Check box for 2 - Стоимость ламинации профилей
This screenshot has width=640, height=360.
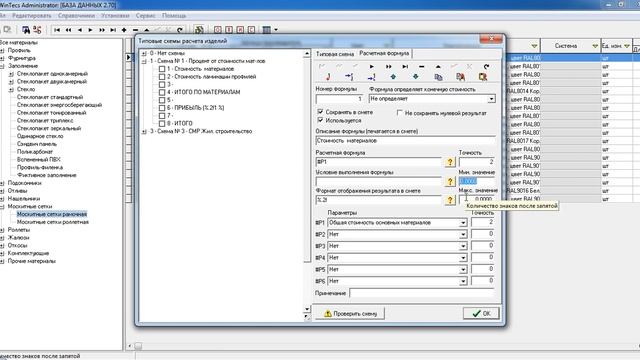coord(162,77)
